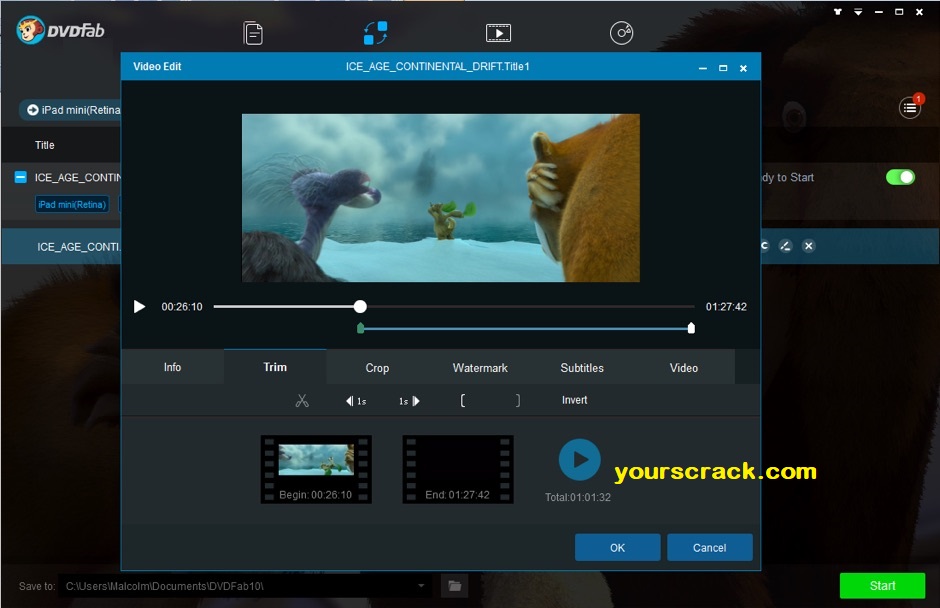Click the Total:01:01:32 duration text
Image resolution: width=940 pixels, height=608 pixels.
tap(578, 497)
